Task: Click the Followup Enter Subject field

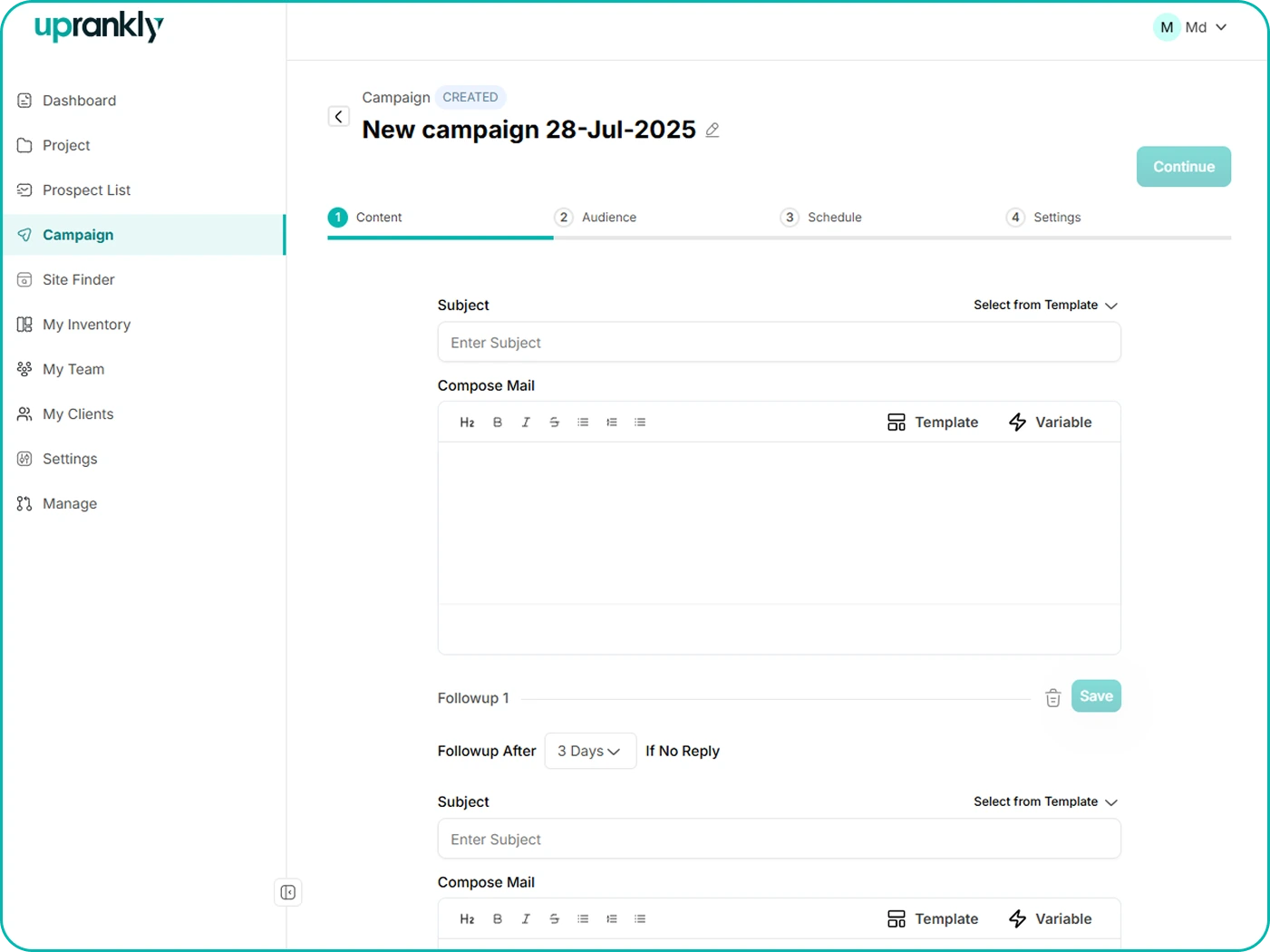Action: (x=780, y=840)
